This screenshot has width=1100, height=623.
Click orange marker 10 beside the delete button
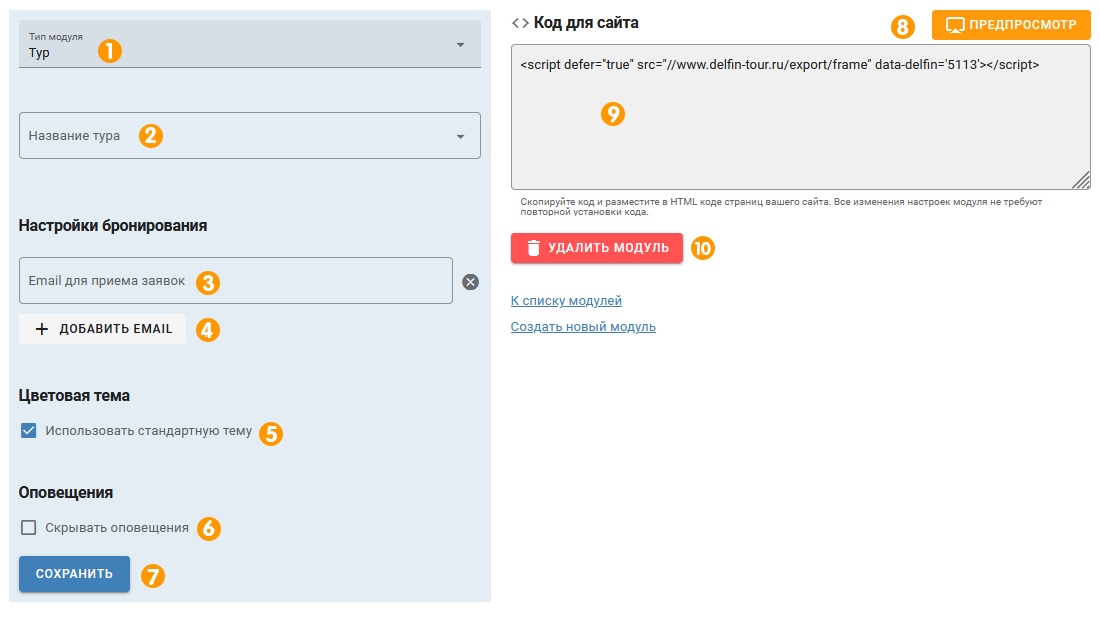704,248
